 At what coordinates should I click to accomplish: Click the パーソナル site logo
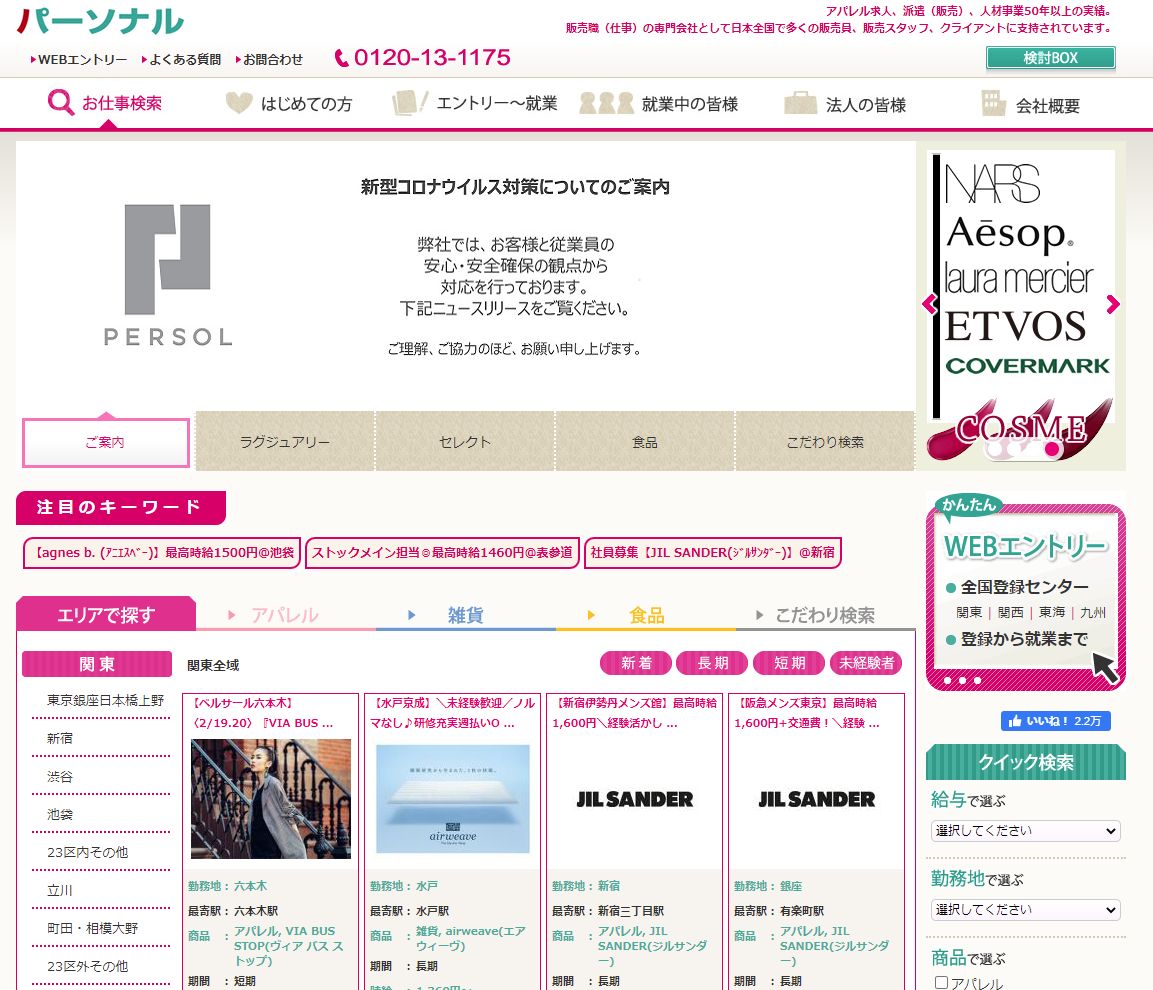point(100,21)
